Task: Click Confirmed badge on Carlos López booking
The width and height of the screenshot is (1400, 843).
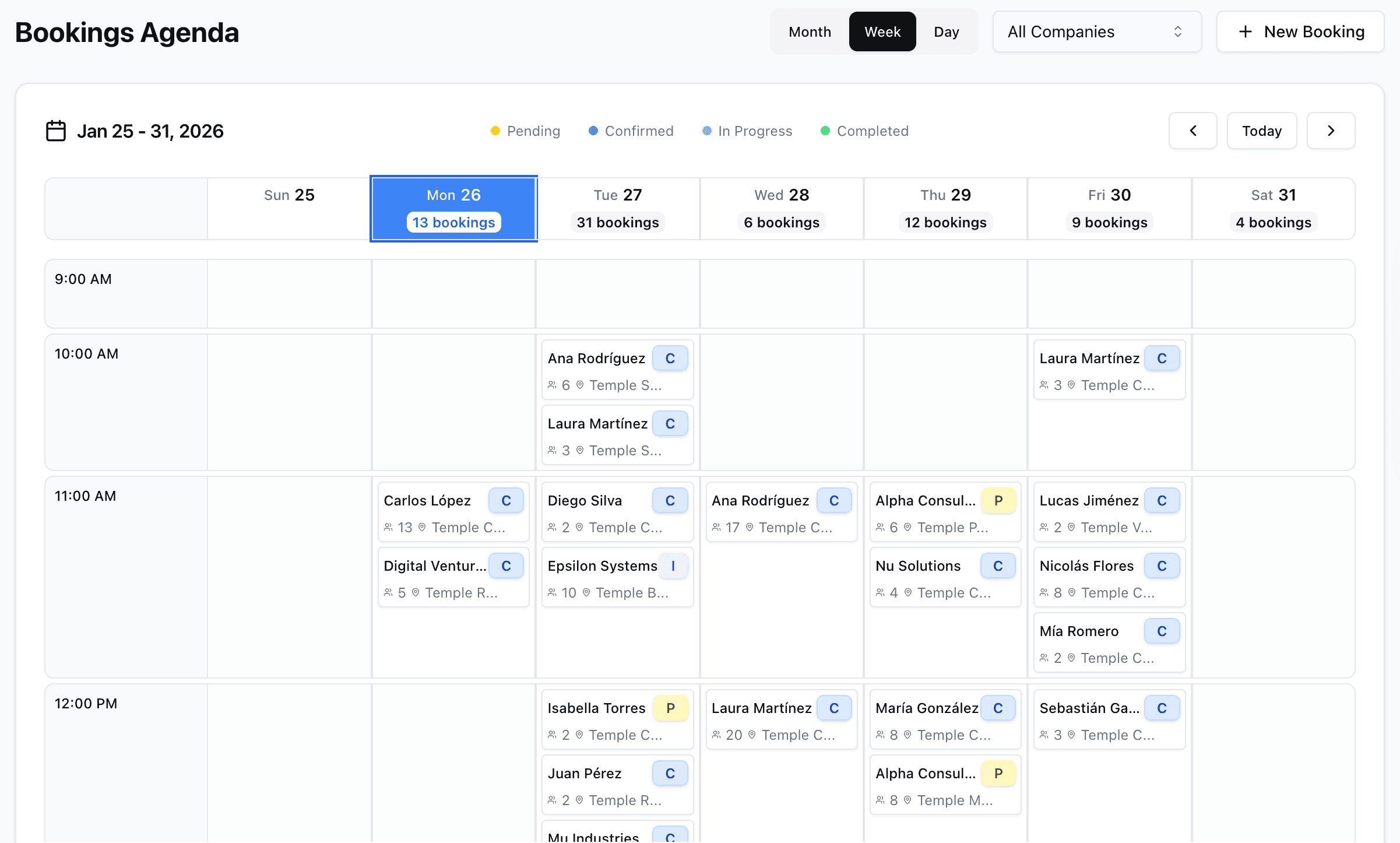Action: tap(506, 500)
